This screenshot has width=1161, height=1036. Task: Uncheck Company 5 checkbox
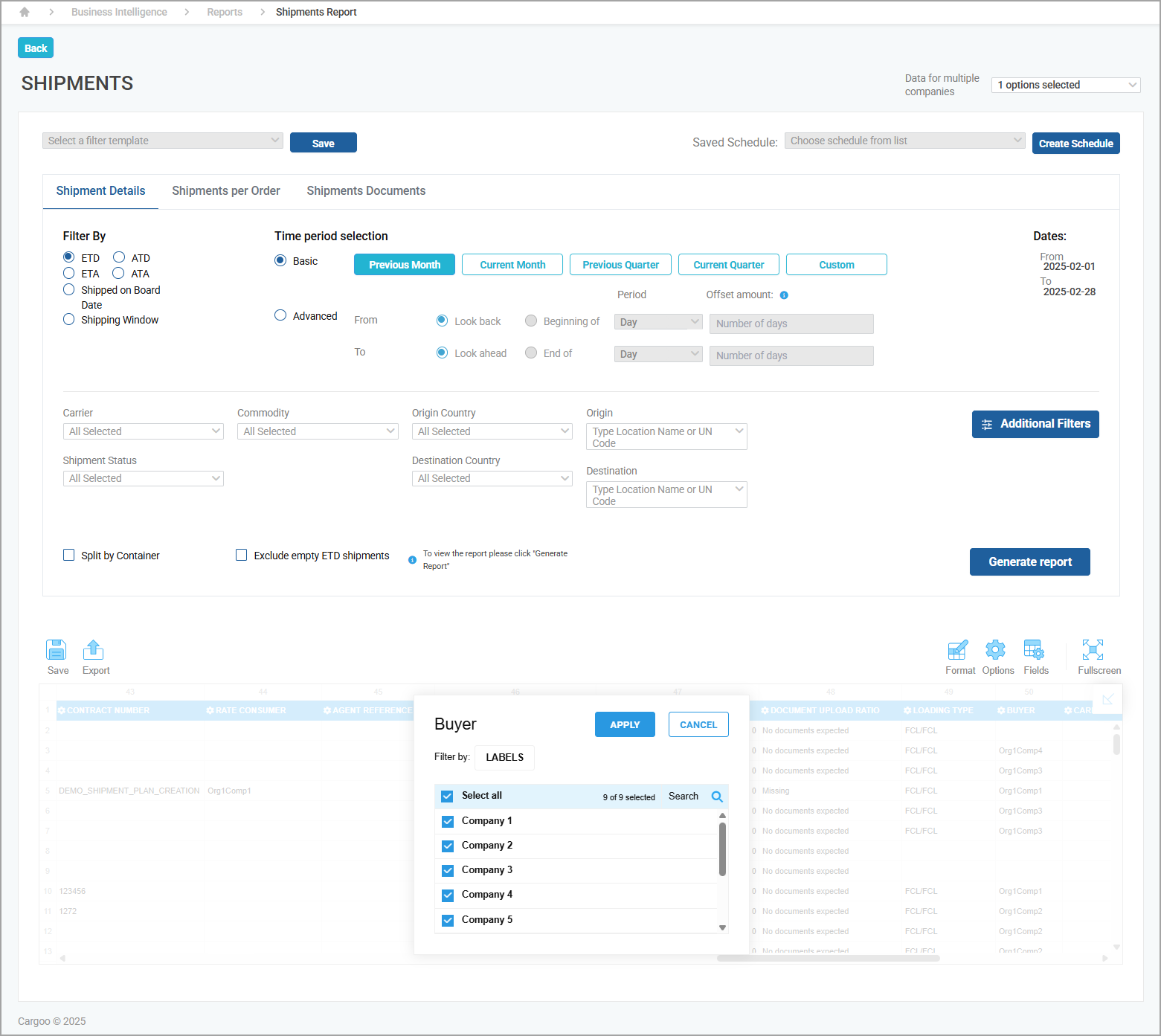[448, 921]
